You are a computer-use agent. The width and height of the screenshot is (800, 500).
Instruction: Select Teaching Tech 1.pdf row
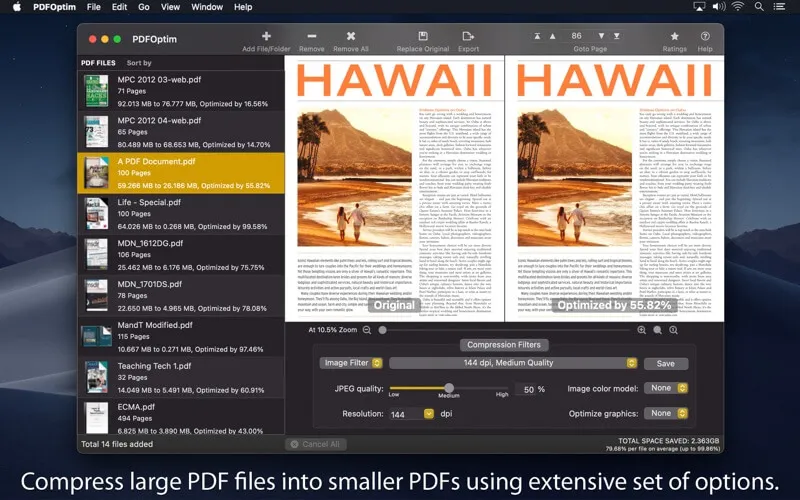(x=181, y=378)
